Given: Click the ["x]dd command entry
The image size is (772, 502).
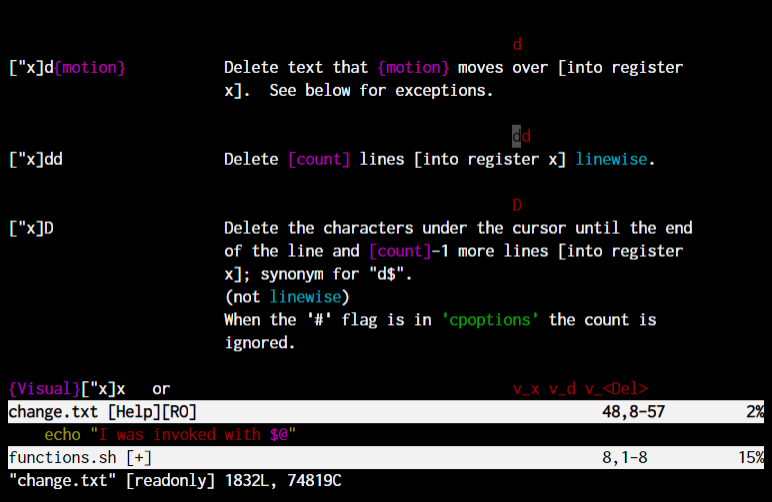Looking at the screenshot, I should coord(36,159).
